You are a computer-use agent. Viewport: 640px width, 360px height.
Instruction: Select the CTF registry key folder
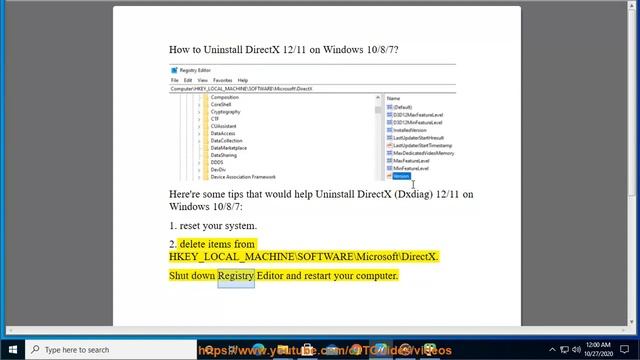215,119
